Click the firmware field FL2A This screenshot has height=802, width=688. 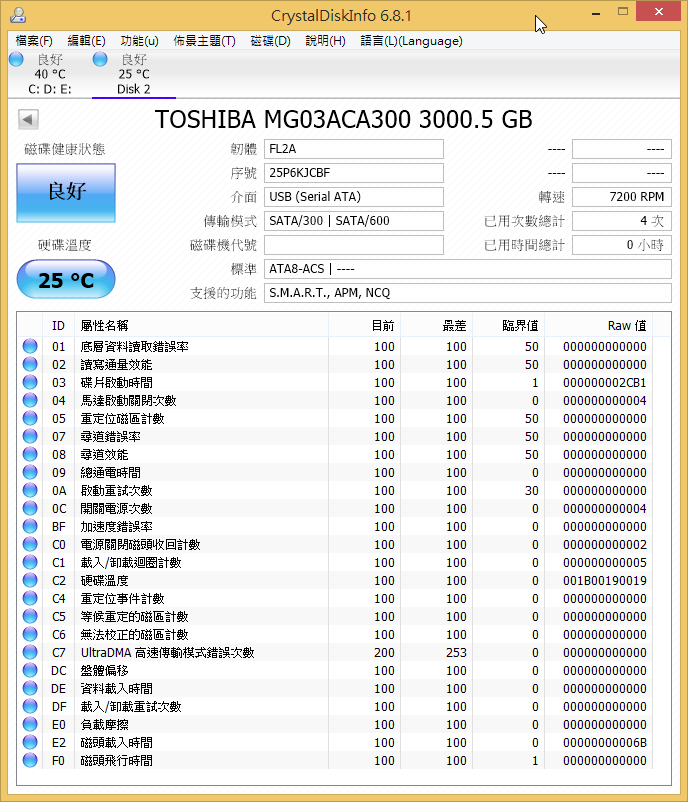click(x=354, y=149)
